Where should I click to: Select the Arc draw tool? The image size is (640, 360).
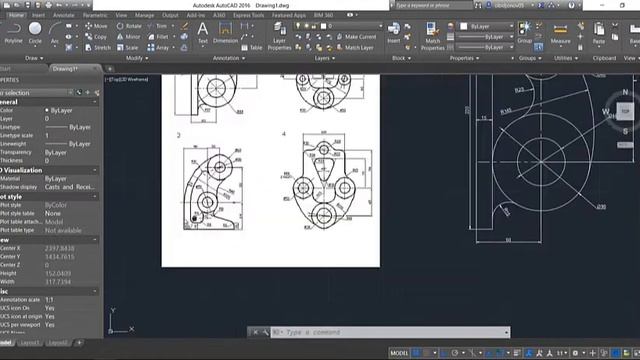click(55, 33)
